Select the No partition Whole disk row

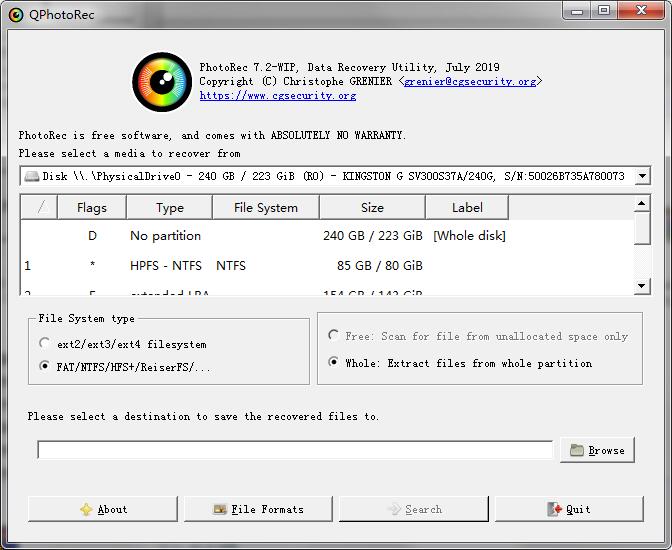tap(327, 235)
